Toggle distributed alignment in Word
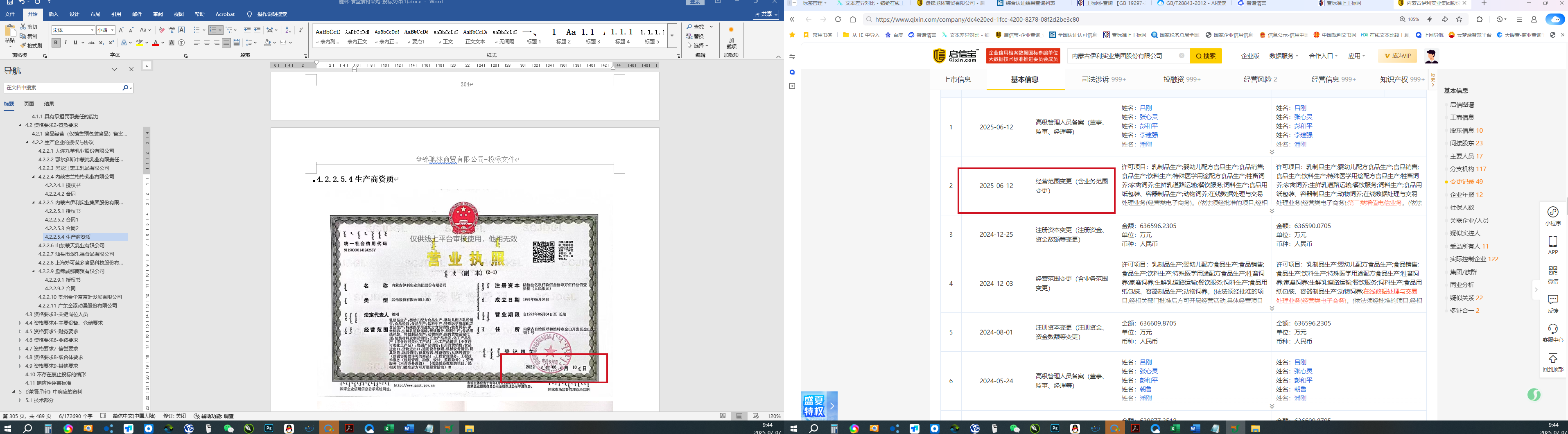 [x=235, y=43]
